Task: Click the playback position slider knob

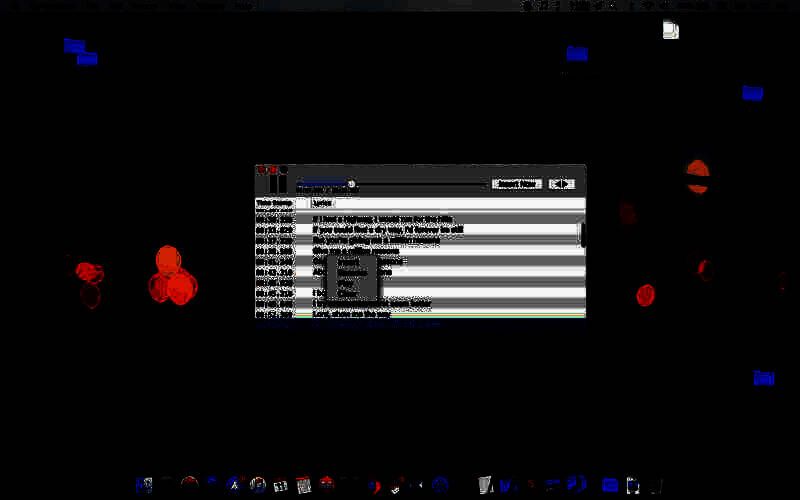Action: pyautogui.click(x=352, y=184)
